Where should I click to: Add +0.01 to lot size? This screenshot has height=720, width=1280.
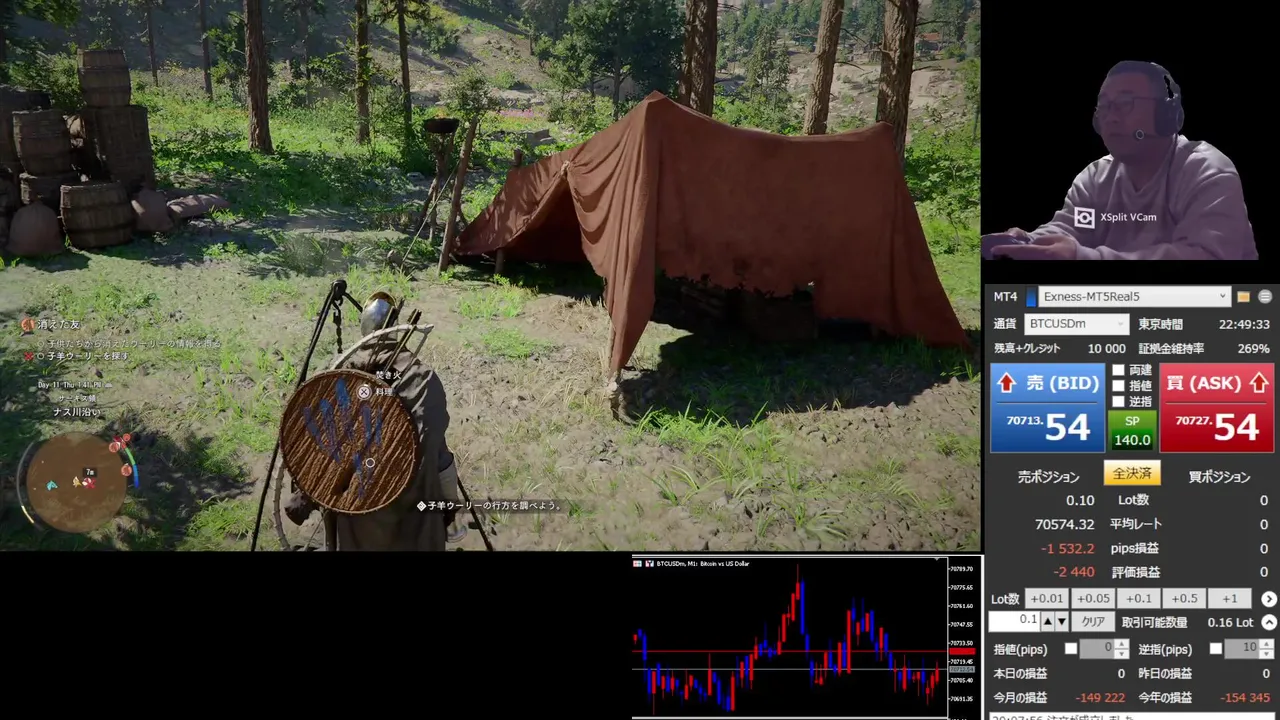1046,599
